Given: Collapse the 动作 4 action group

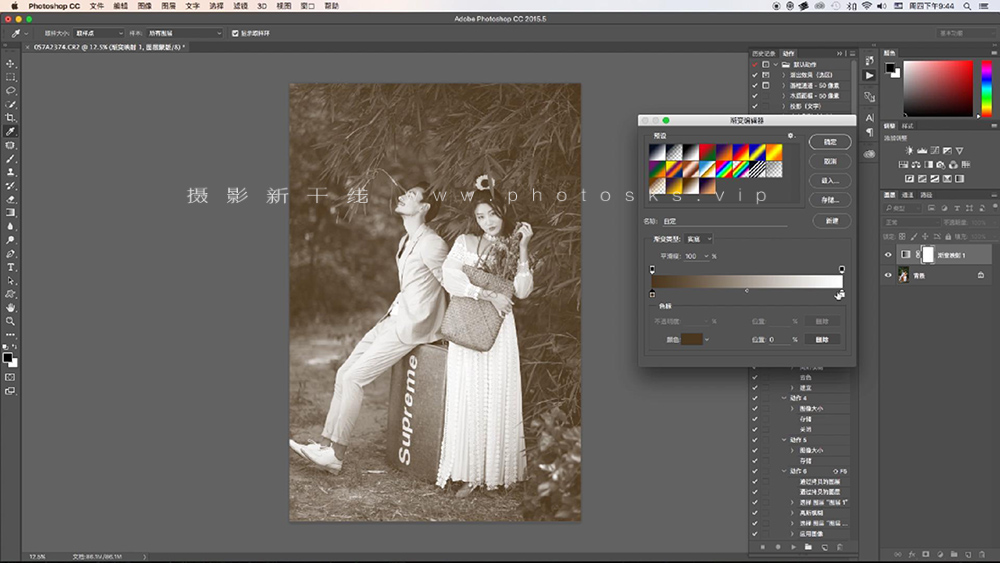Looking at the screenshot, I should pyautogui.click(x=784, y=398).
